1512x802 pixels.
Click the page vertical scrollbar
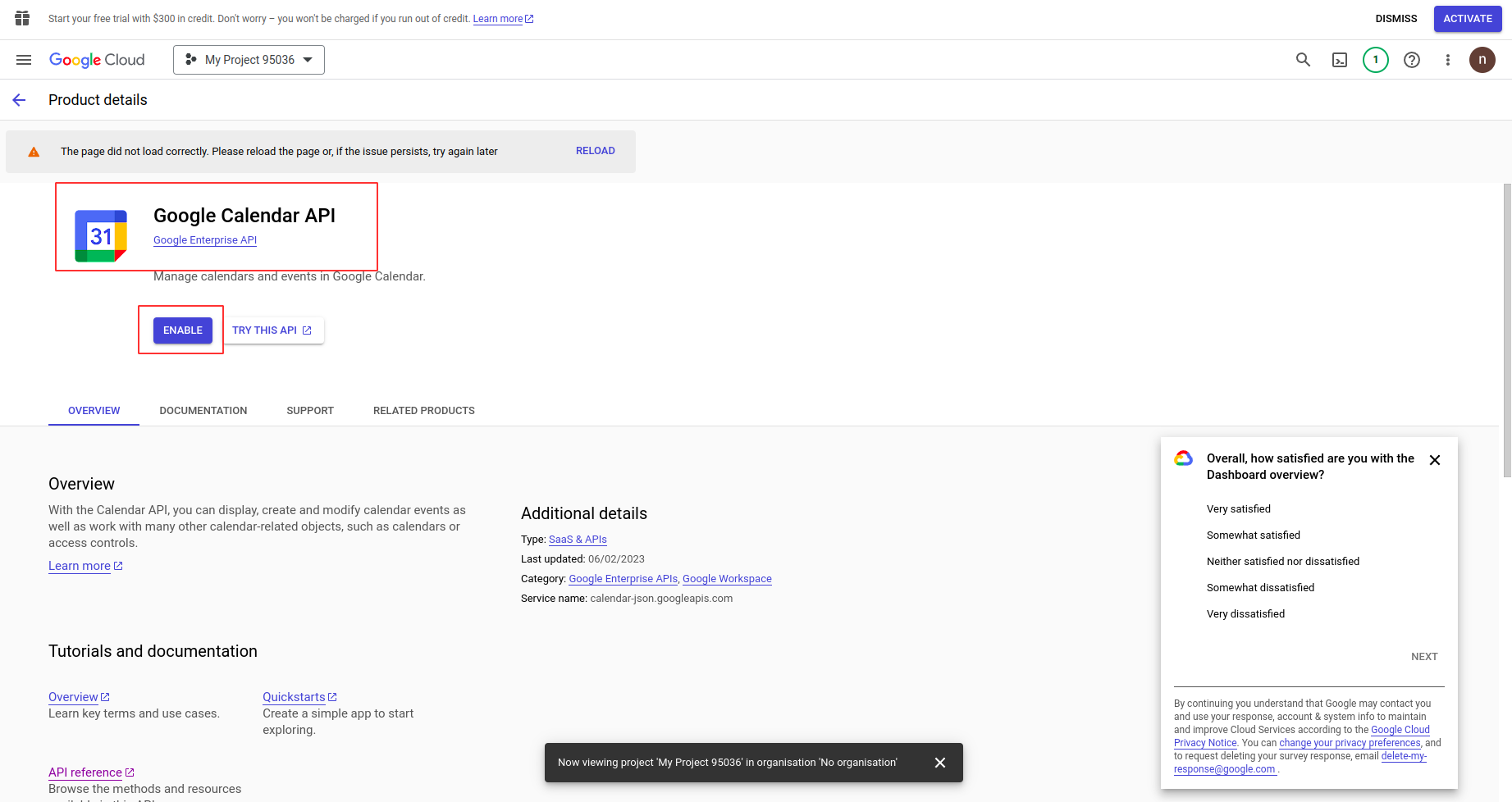[x=1507, y=330]
